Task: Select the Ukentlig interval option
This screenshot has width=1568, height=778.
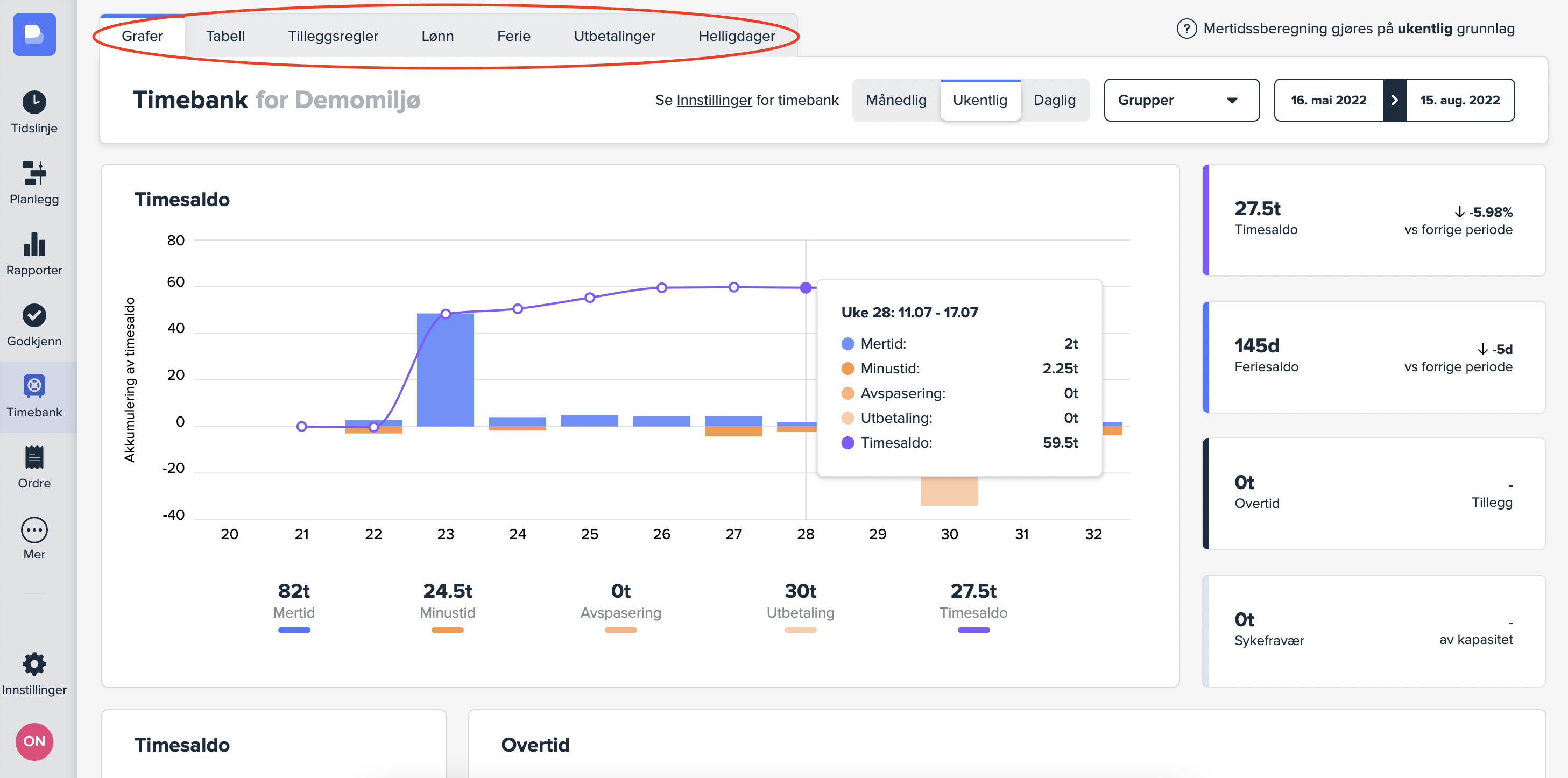Action: pyautogui.click(x=979, y=100)
